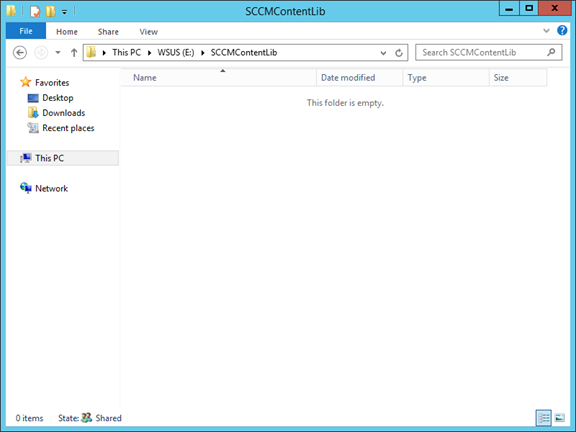This screenshot has height=432, width=576.
Task: Click the folder system icon in title bar
Action: point(11,11)
